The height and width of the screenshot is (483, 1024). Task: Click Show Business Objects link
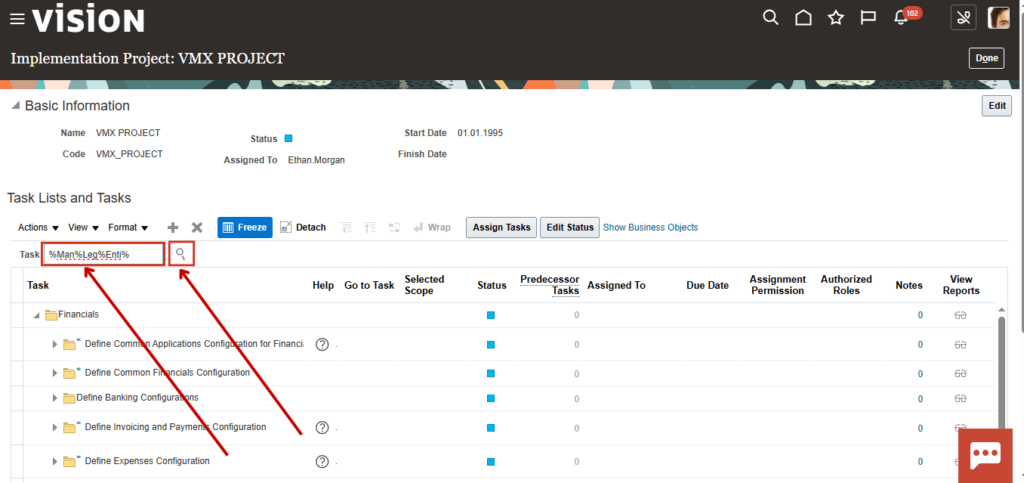click(650, 227)
